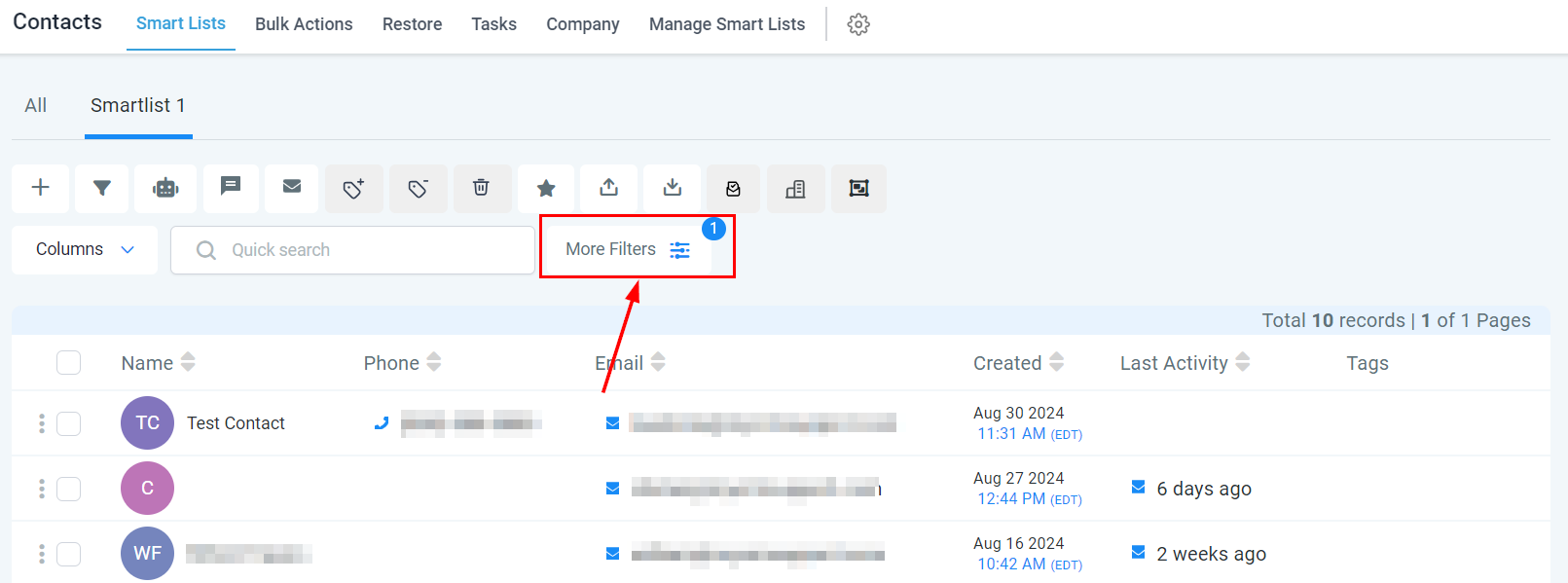Click the star review request icon
This screenshot has width=1568, height=583.
546,188
